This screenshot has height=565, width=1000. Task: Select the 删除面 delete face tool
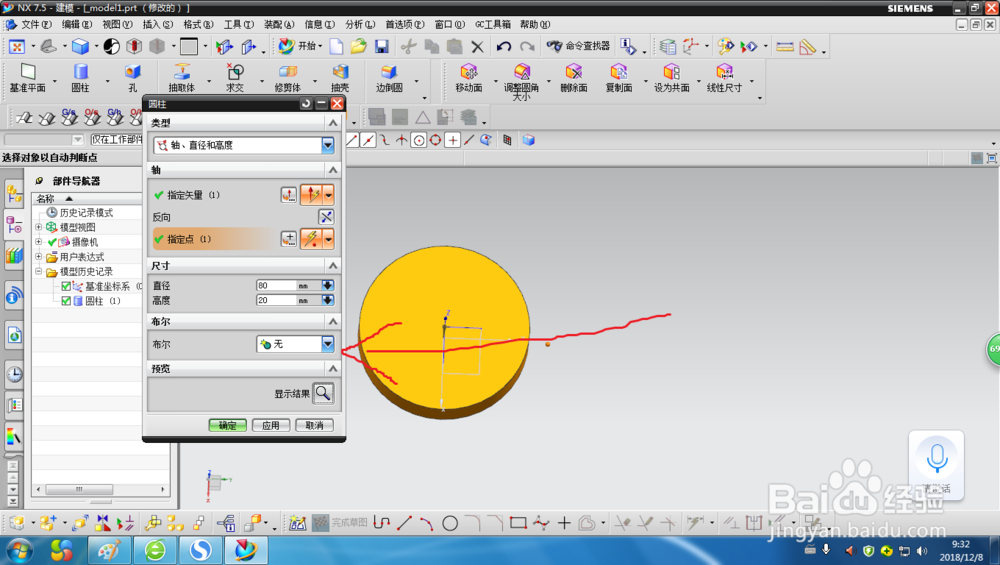pyautogui.click(x=574, y=78)
